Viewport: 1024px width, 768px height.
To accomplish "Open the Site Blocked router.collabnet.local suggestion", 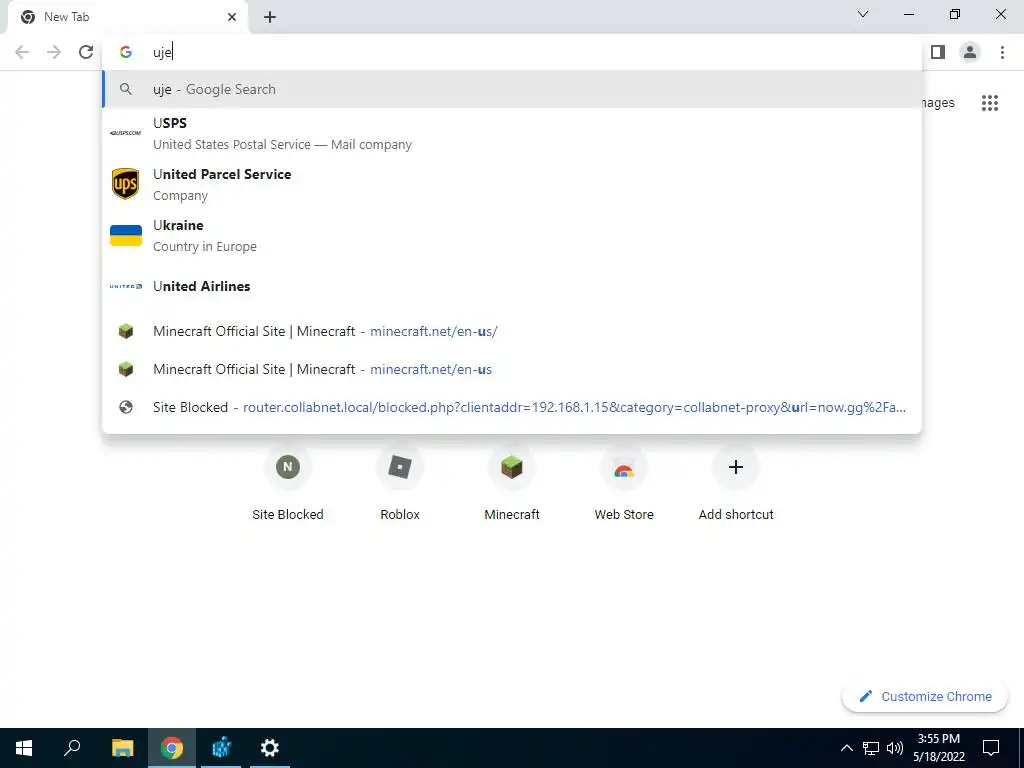I will [x=512, y=407].
